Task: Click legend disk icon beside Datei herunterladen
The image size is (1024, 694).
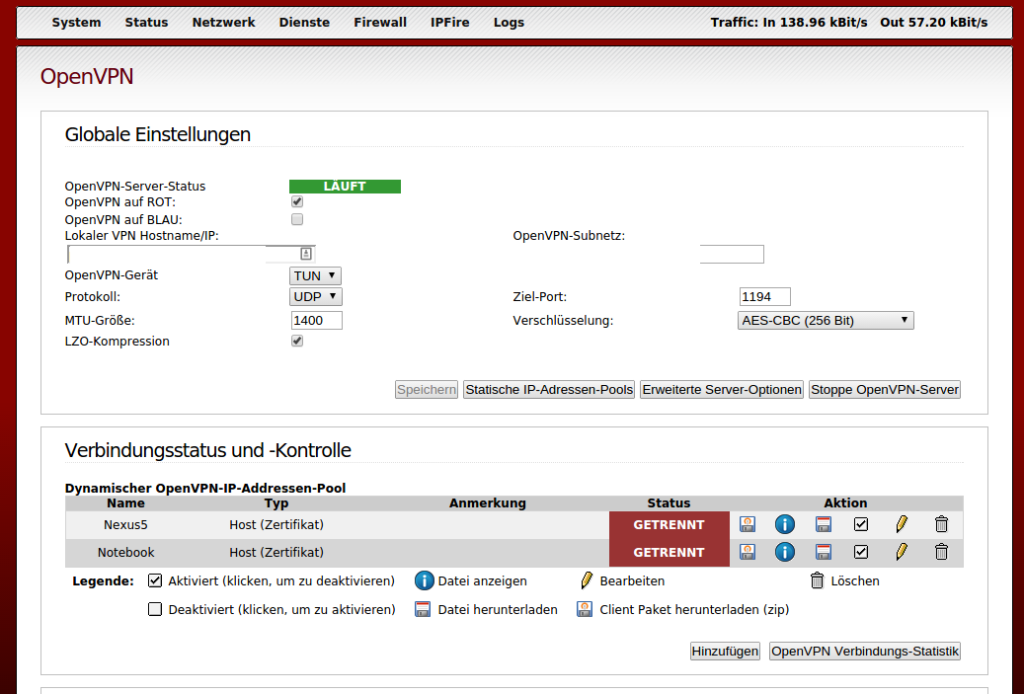Action: pyautogui.click(x=423, y=610)
